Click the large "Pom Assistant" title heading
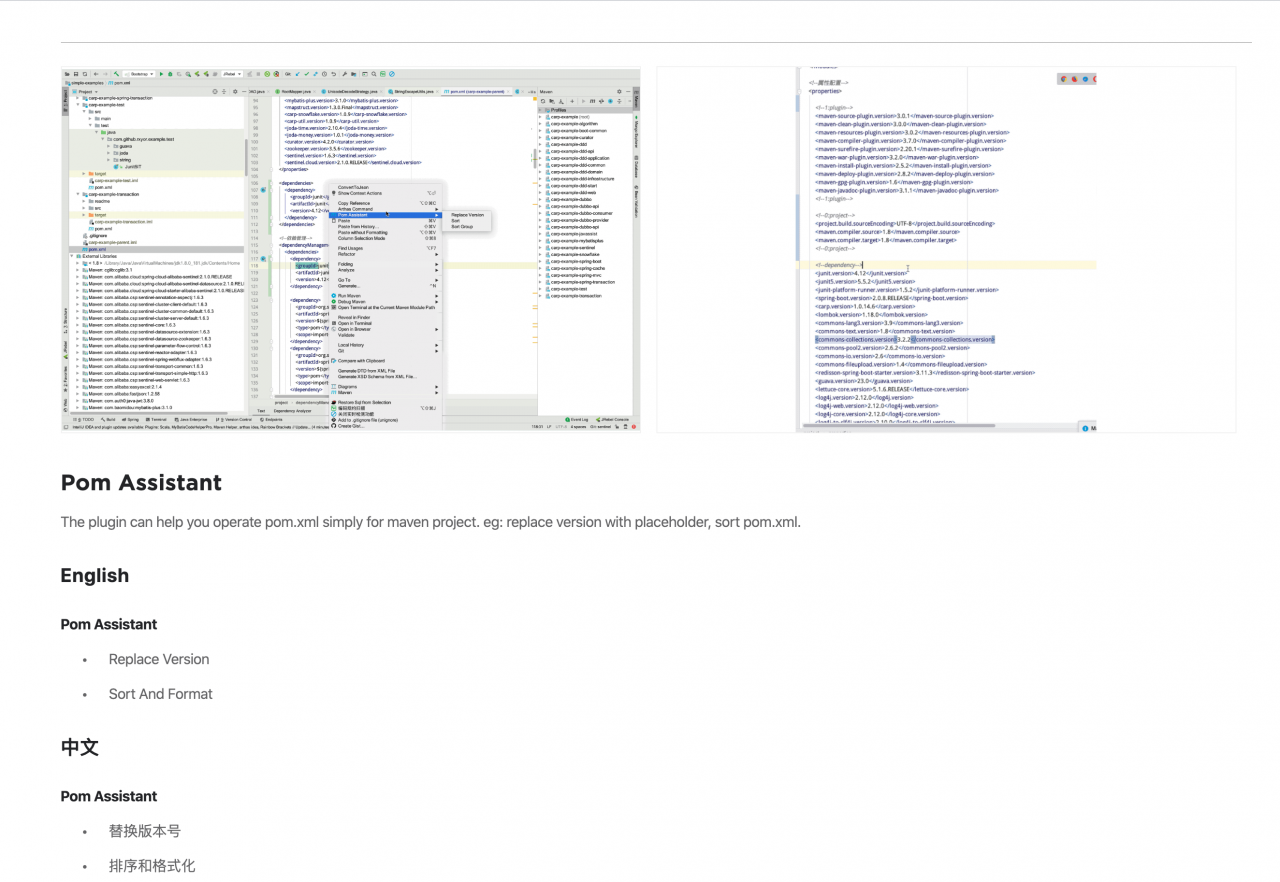The height and width of the screenshot is (882, 1280). pos(141,483)
